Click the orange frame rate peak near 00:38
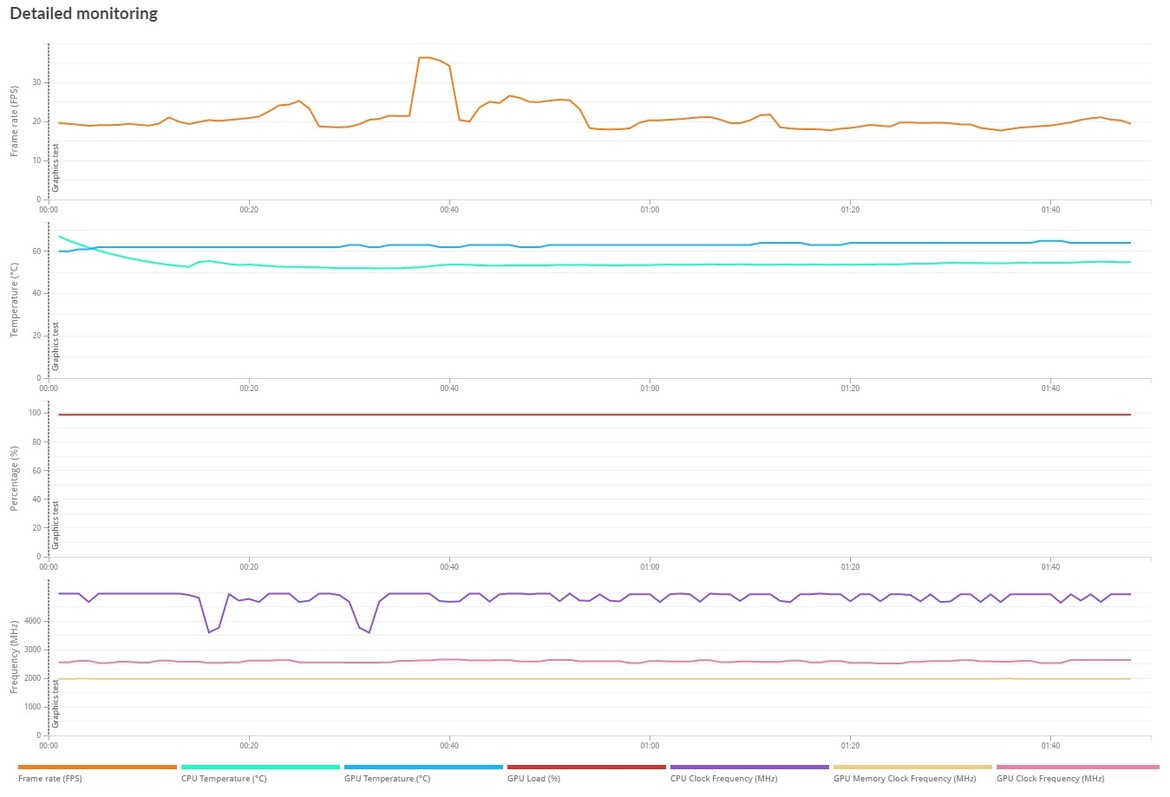The width and height of the screenshot is (1170, 797). (x=429, y=57)
